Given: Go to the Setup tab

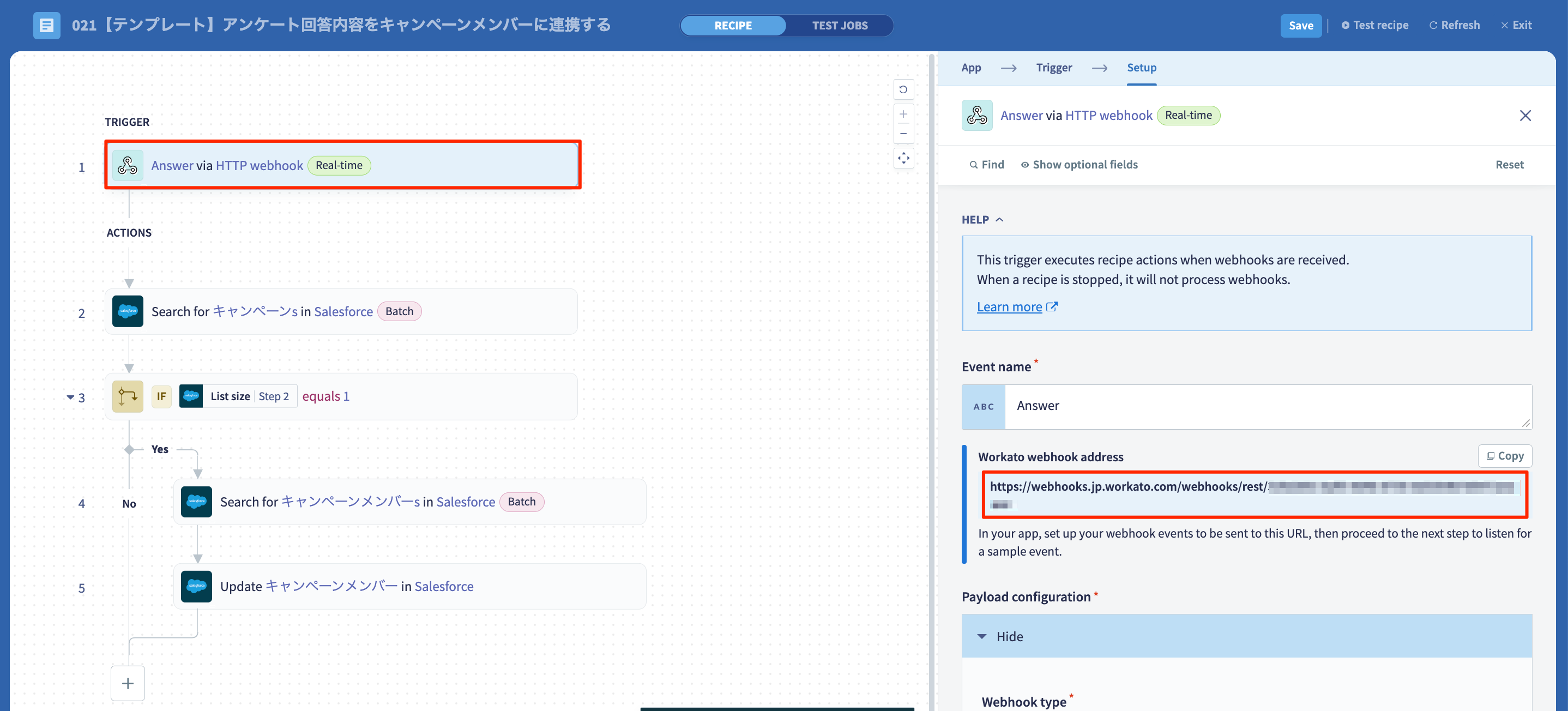Looking at the screenshot, I should coord(1141,68).
